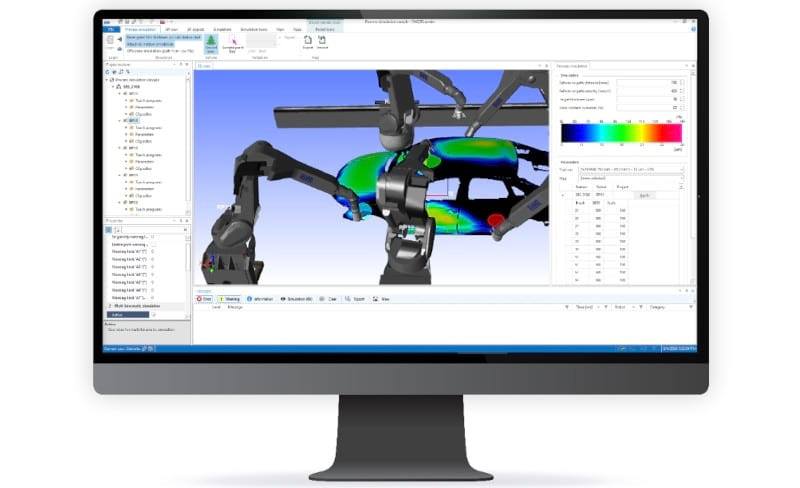This screenshot has height=488, width=800.
Task: Click the first numeric input field in right panel
Action: [648, 82]
